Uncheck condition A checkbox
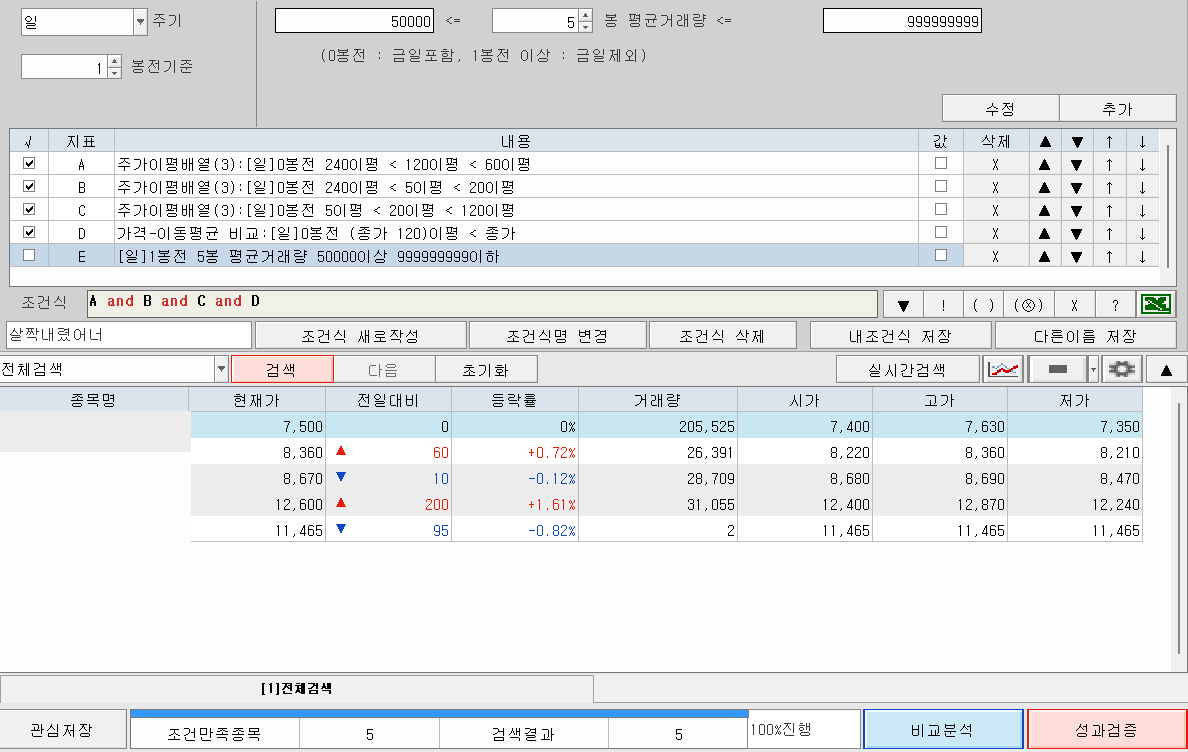Viewport: 1188px width, 752px height. tap(29, 163)
